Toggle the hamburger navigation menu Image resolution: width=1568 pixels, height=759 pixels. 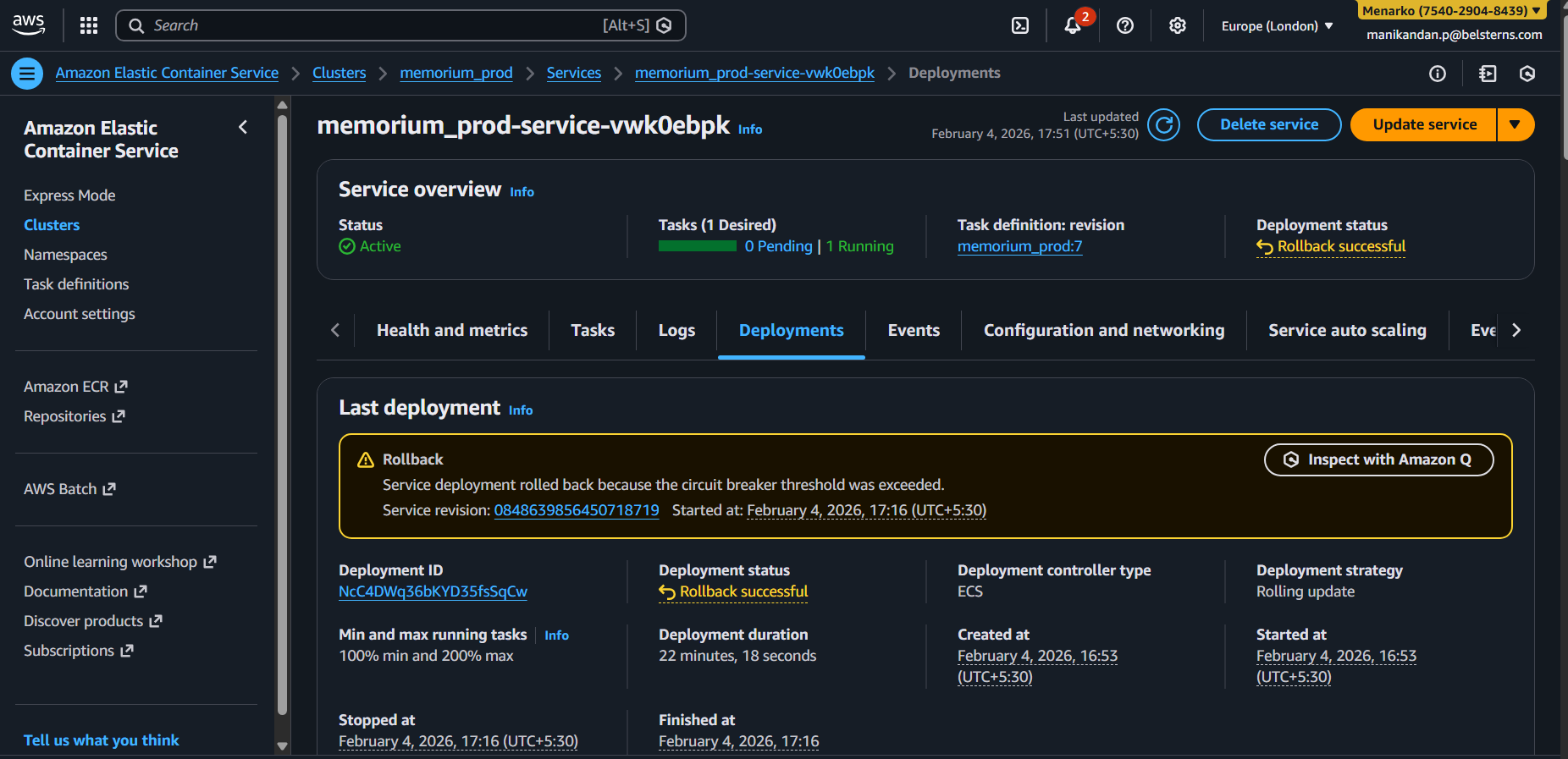[27, 74]
